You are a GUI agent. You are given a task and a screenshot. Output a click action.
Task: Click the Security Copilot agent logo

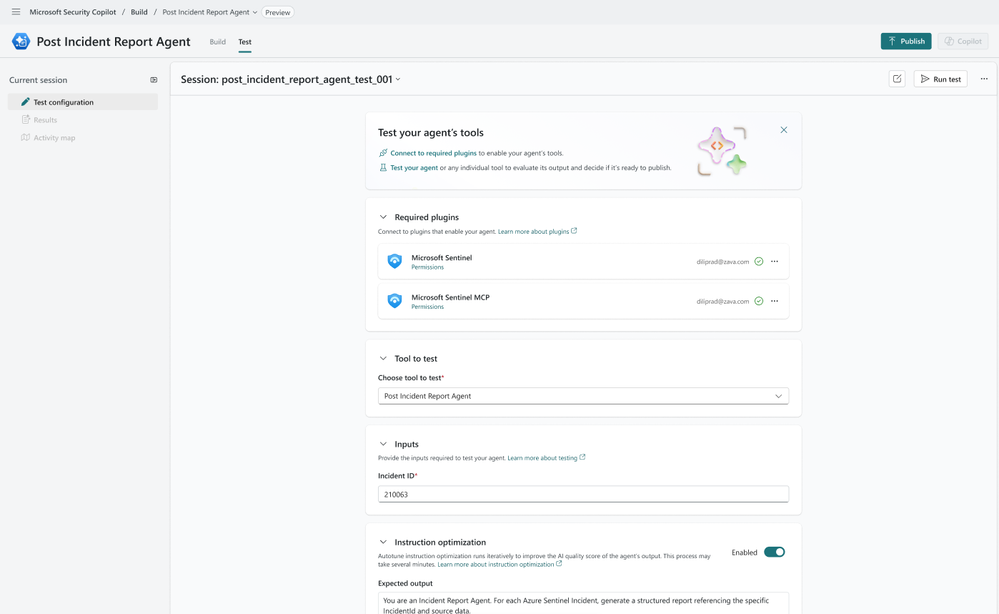coord(21,42)
